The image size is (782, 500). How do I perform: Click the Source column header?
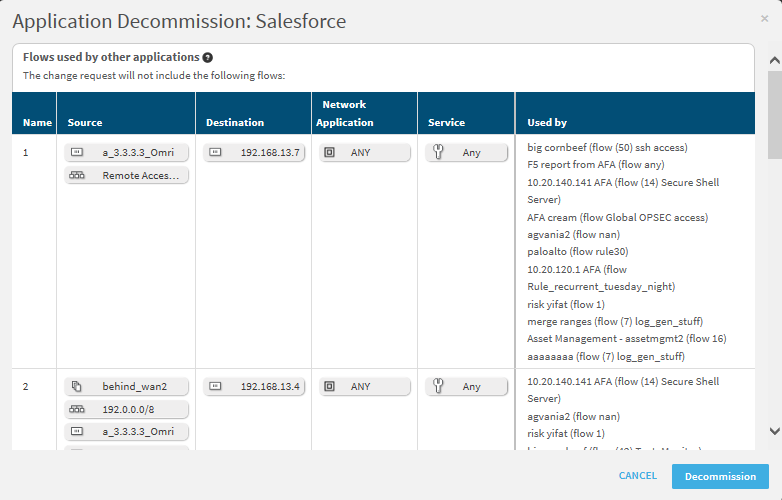(x=85, y=123)
